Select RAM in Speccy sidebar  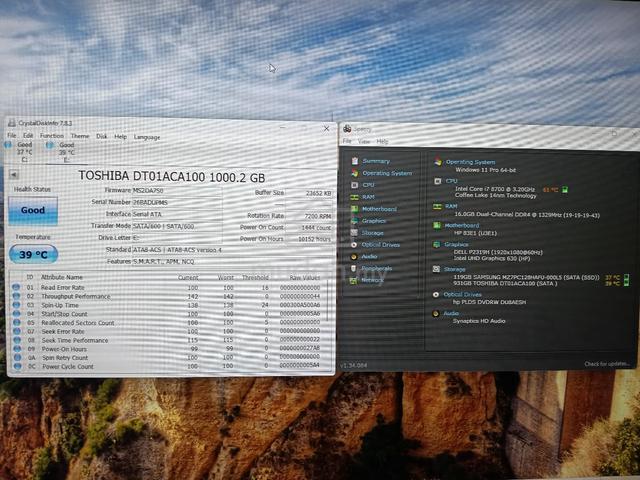click(x=368, y=197)
